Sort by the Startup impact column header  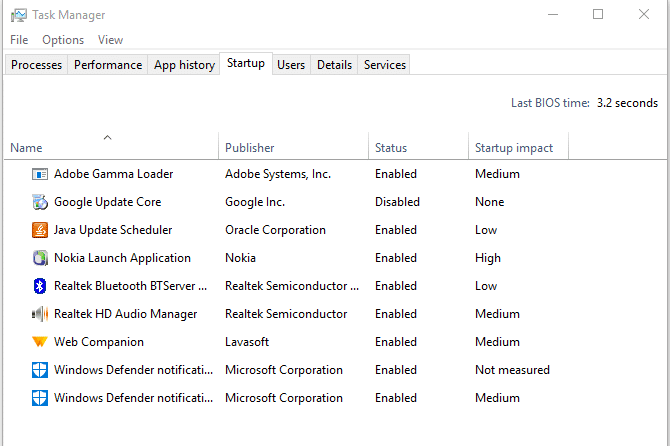(x=514, y=148)
